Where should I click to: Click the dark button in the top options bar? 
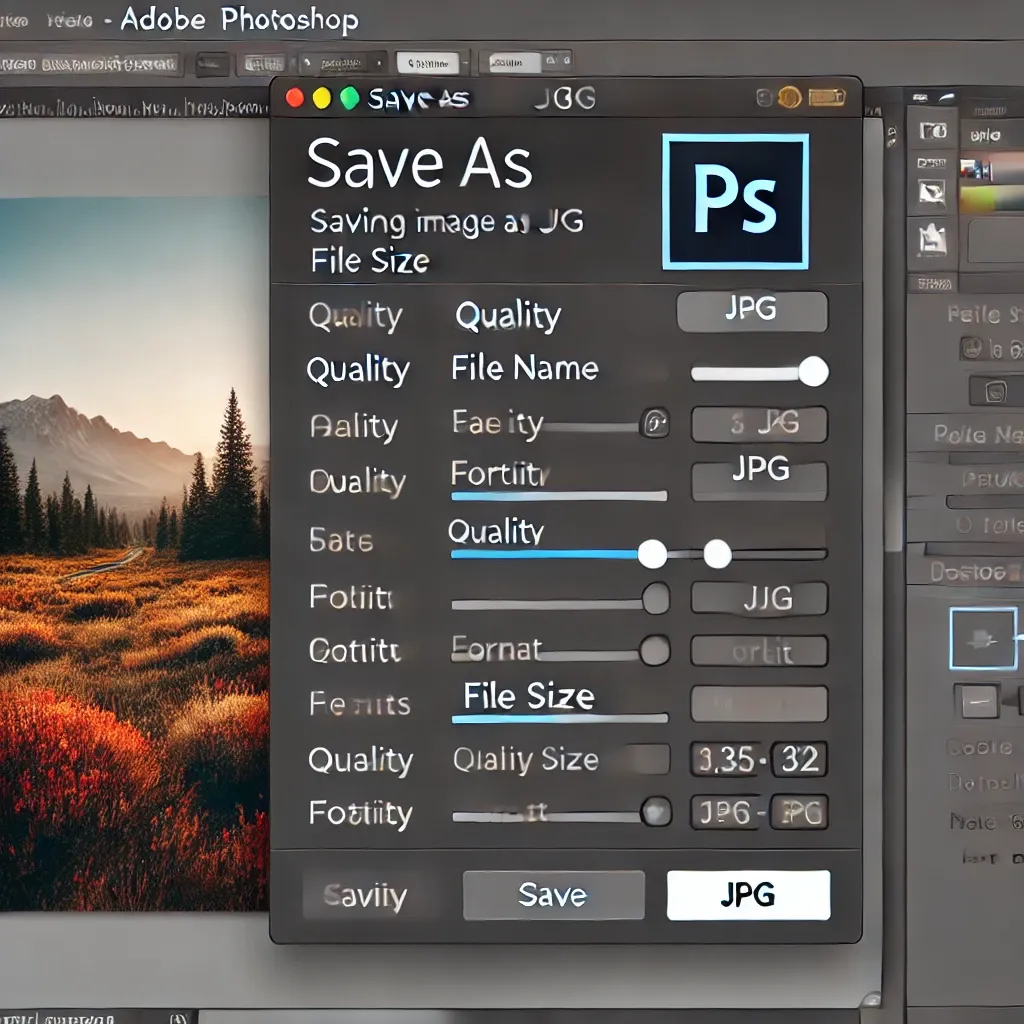pyautogui.click(x=213, y=64)
